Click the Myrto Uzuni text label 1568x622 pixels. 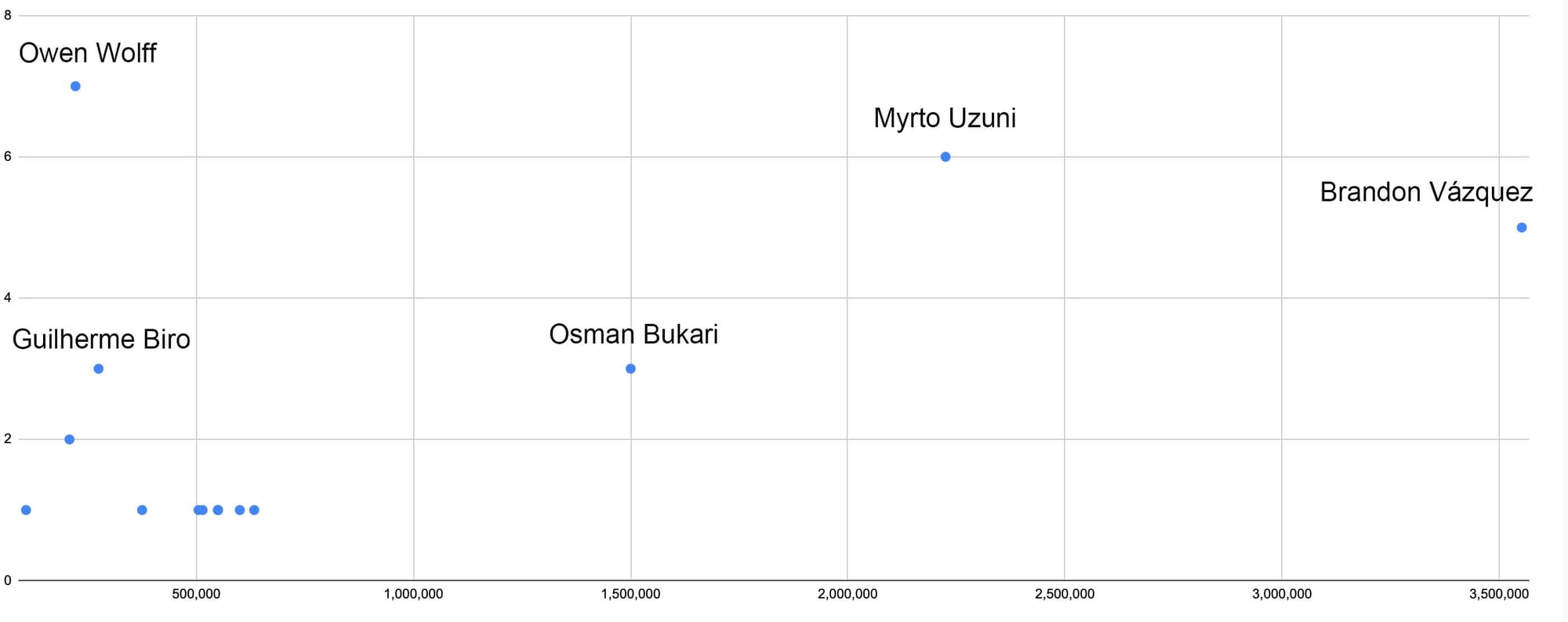click(x=945, y=118)
